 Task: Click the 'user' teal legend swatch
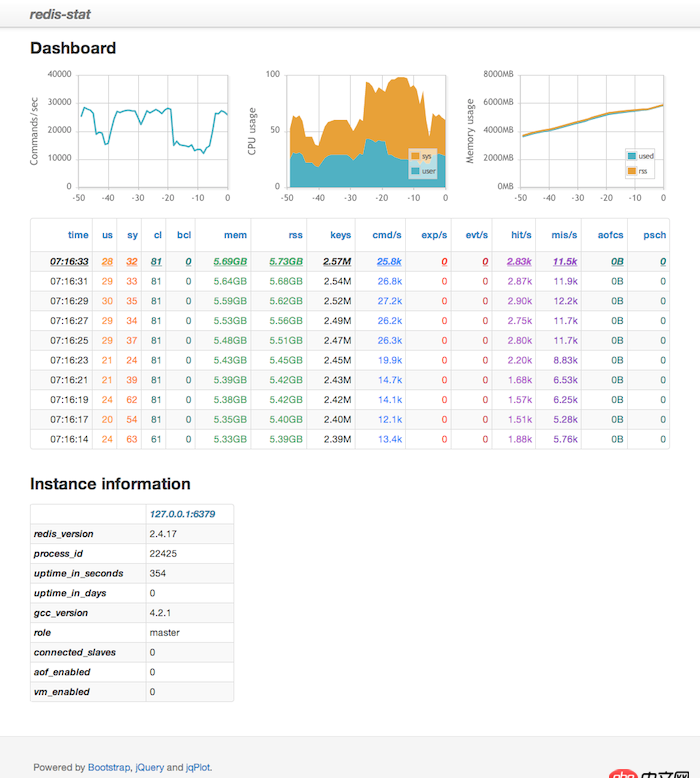pyautogui.click(x=415, y=171)
